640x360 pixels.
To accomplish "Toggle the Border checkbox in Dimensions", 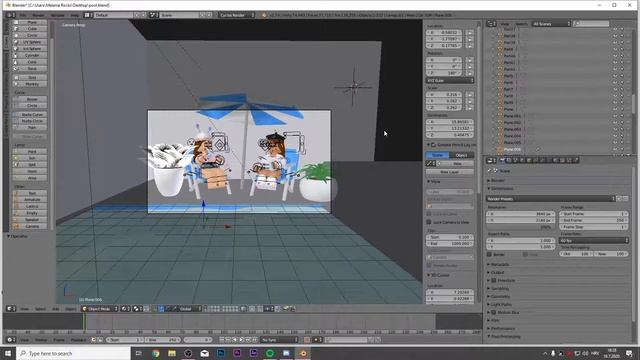I will click(489, 254).
